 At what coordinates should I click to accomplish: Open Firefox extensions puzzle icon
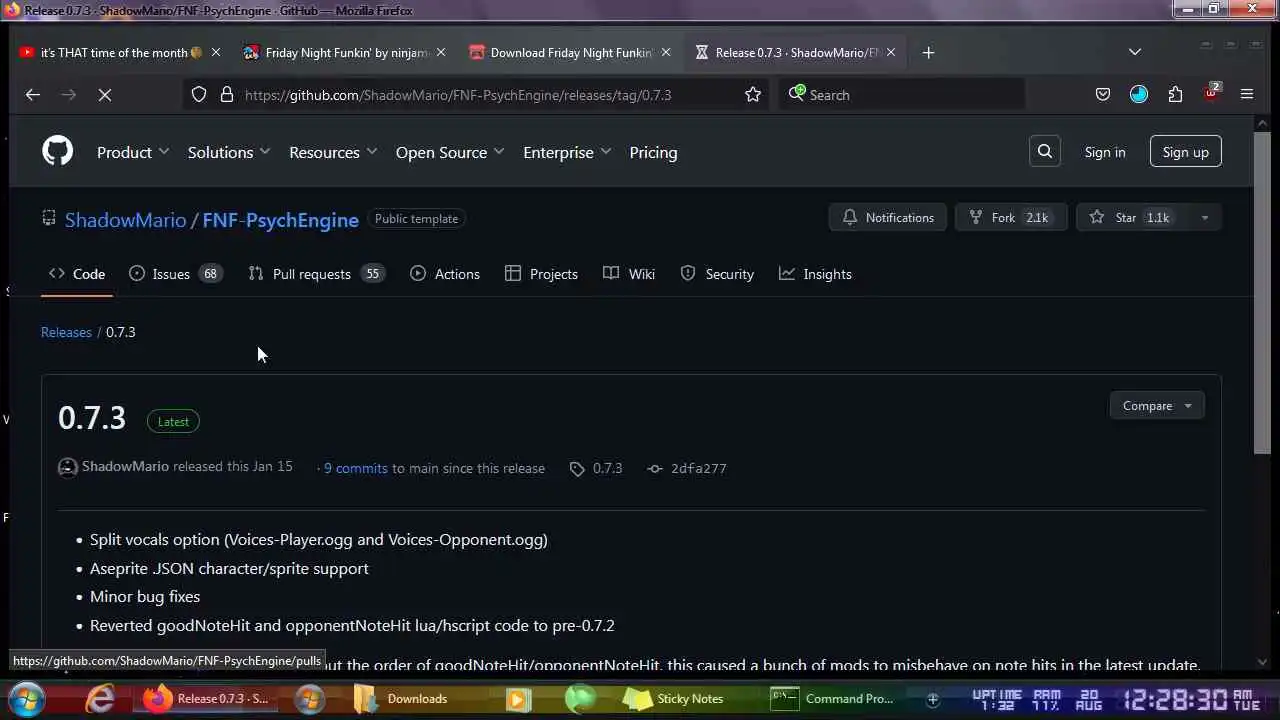1175,95
